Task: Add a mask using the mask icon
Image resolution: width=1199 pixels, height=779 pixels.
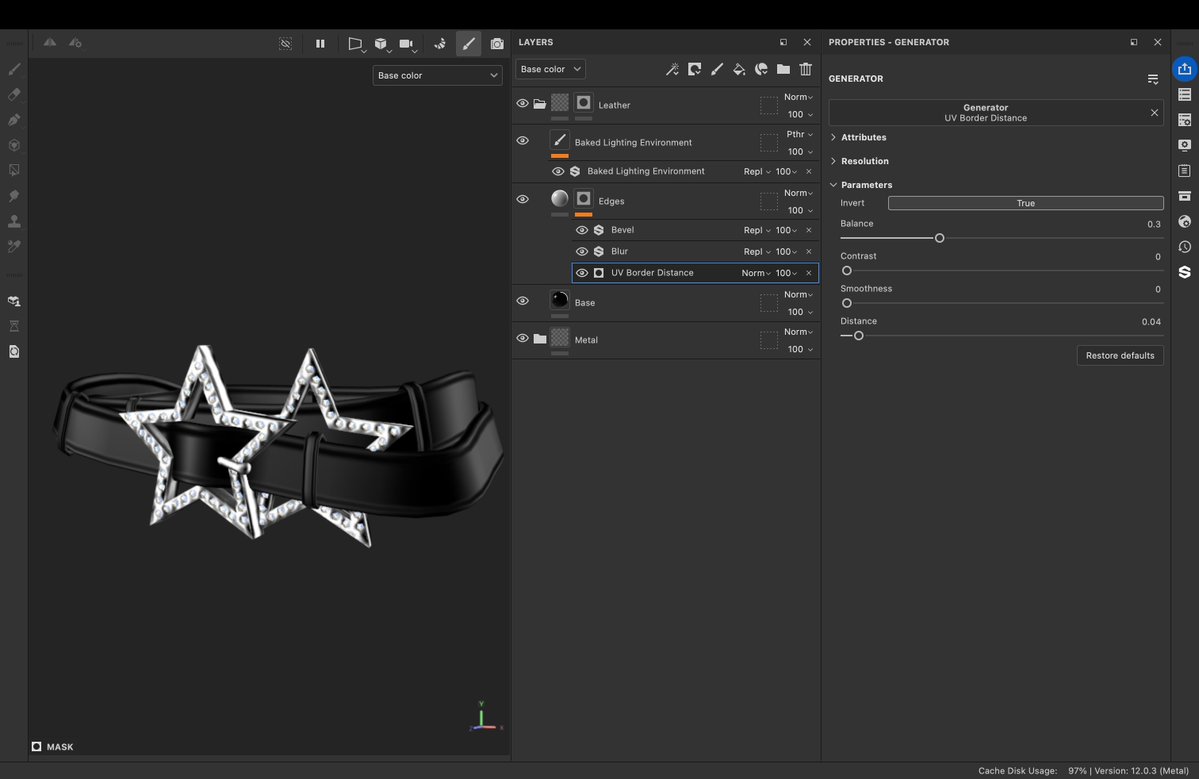Action: 694,70
